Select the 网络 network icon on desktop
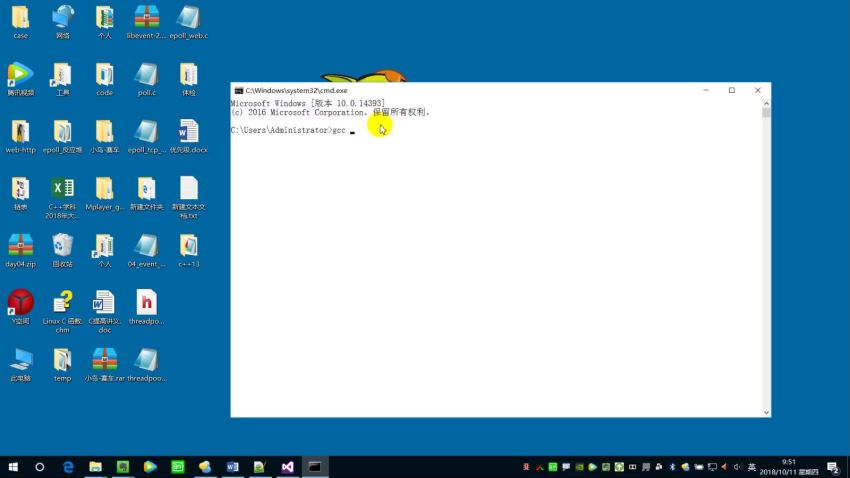Image resolution: width=850 pixels, height=478 pixels. tap(62, 22)
